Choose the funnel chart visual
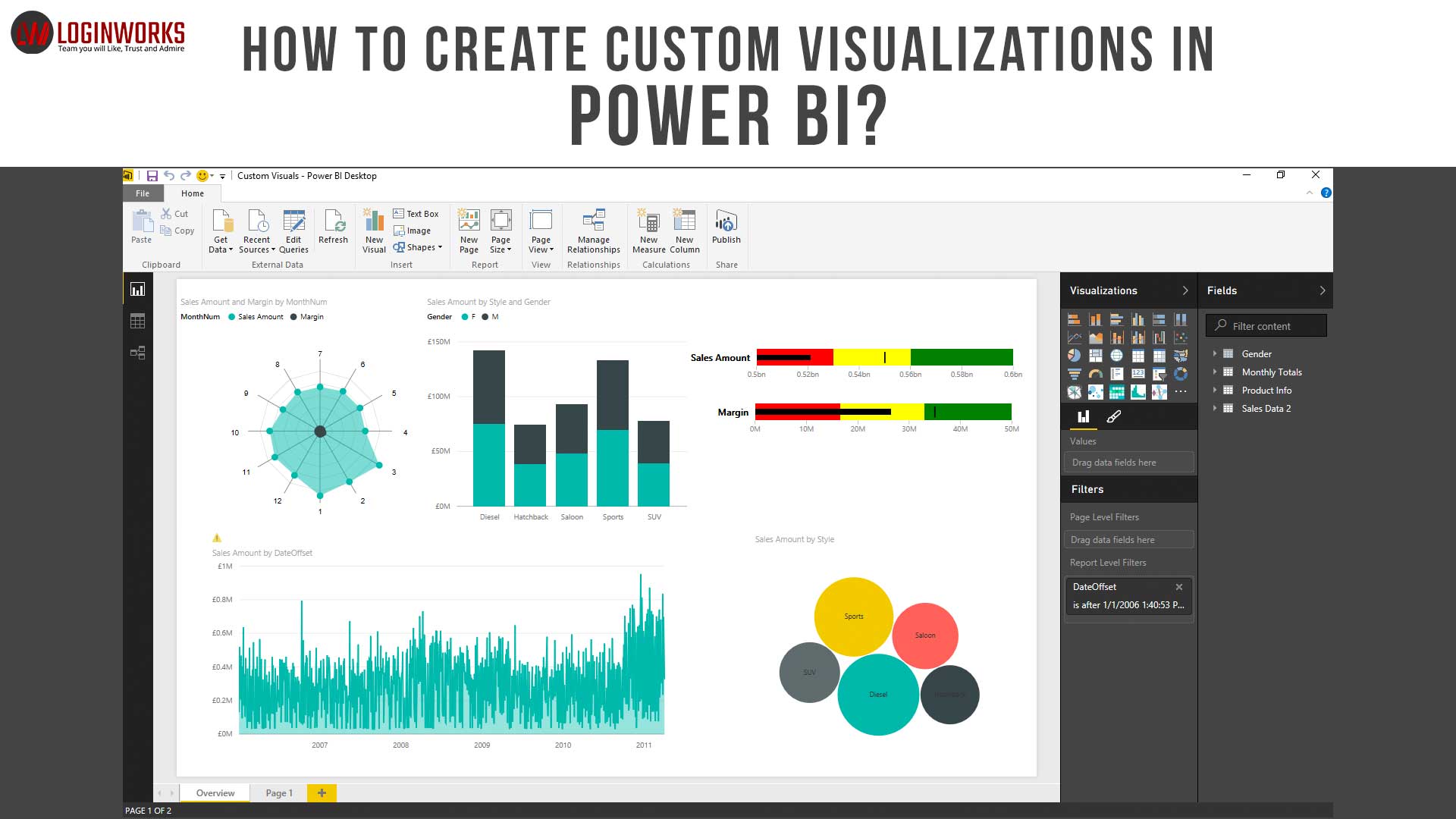Screen dimensions: 1456x819 click(1074, 373)
